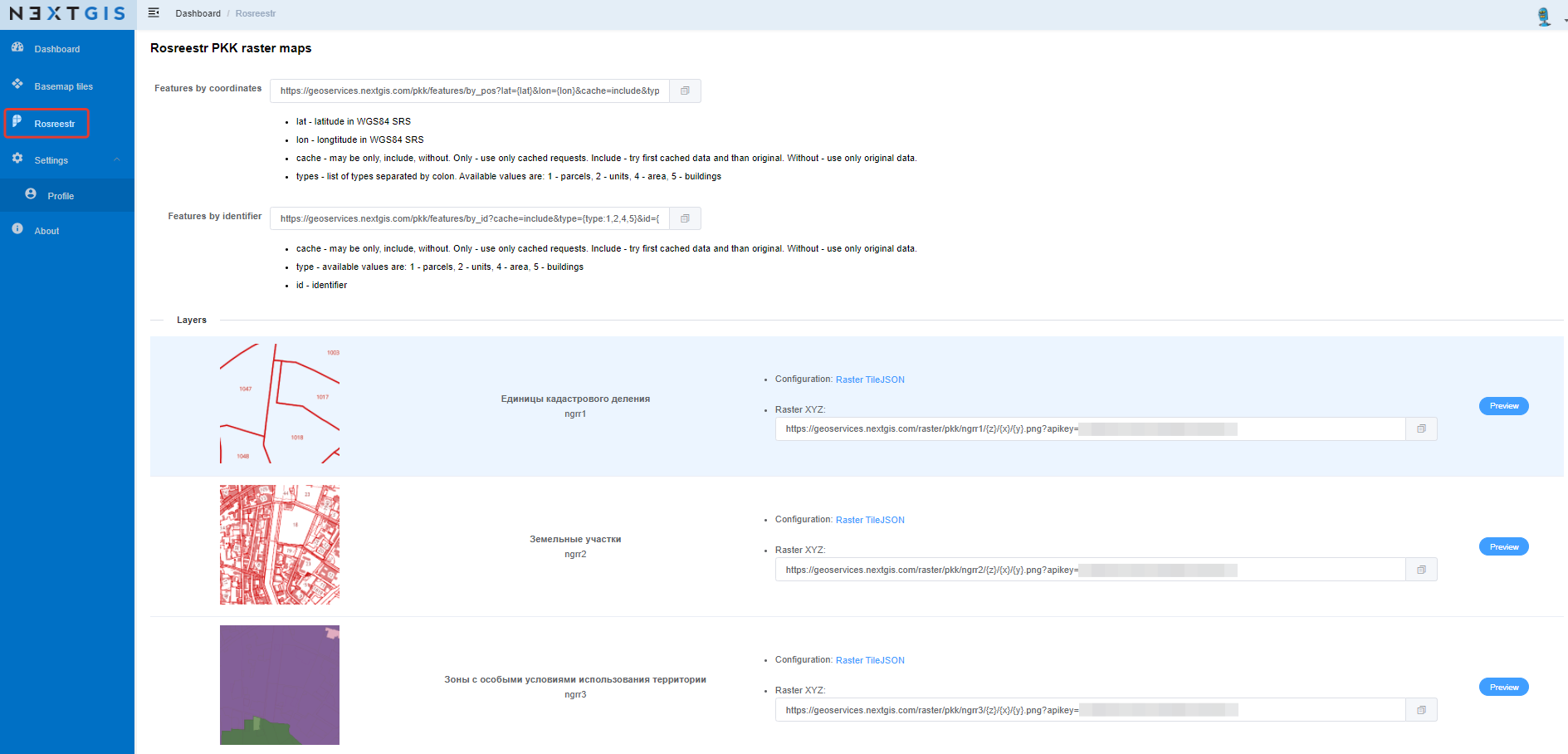Copy the Features by identifier URL
The image size is (1568, 754).
685,218
